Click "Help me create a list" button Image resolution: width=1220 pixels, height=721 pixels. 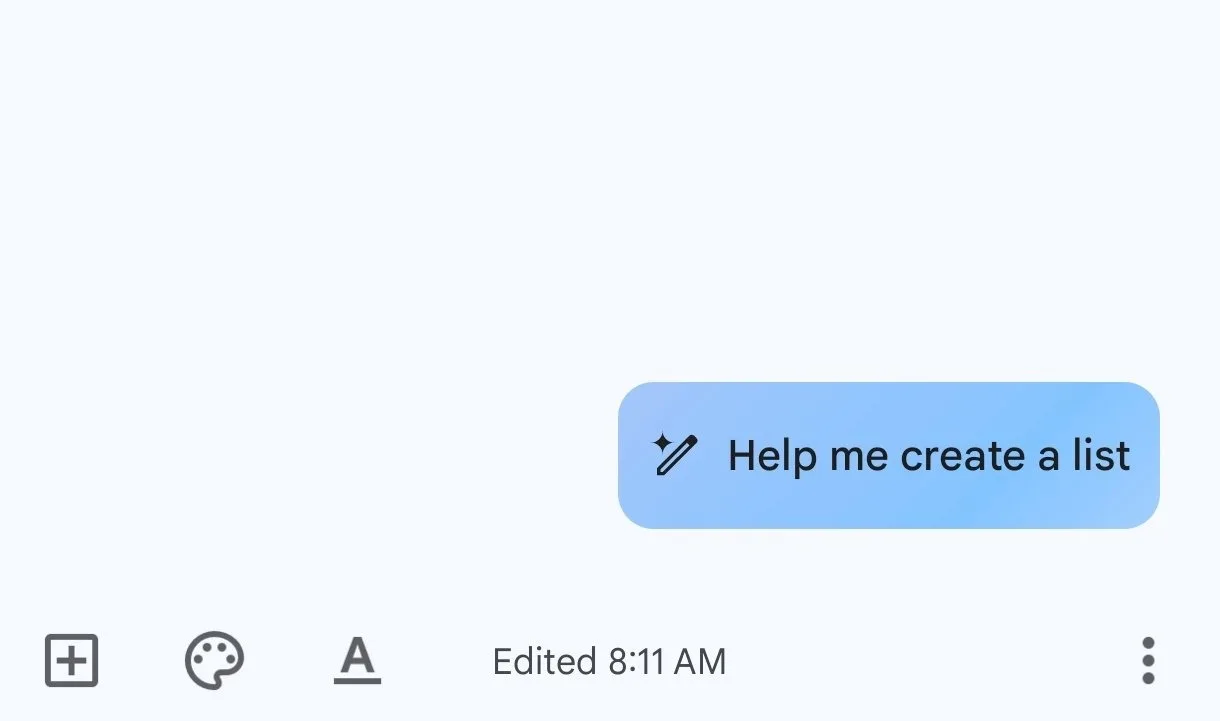click(x=888, y=455)
